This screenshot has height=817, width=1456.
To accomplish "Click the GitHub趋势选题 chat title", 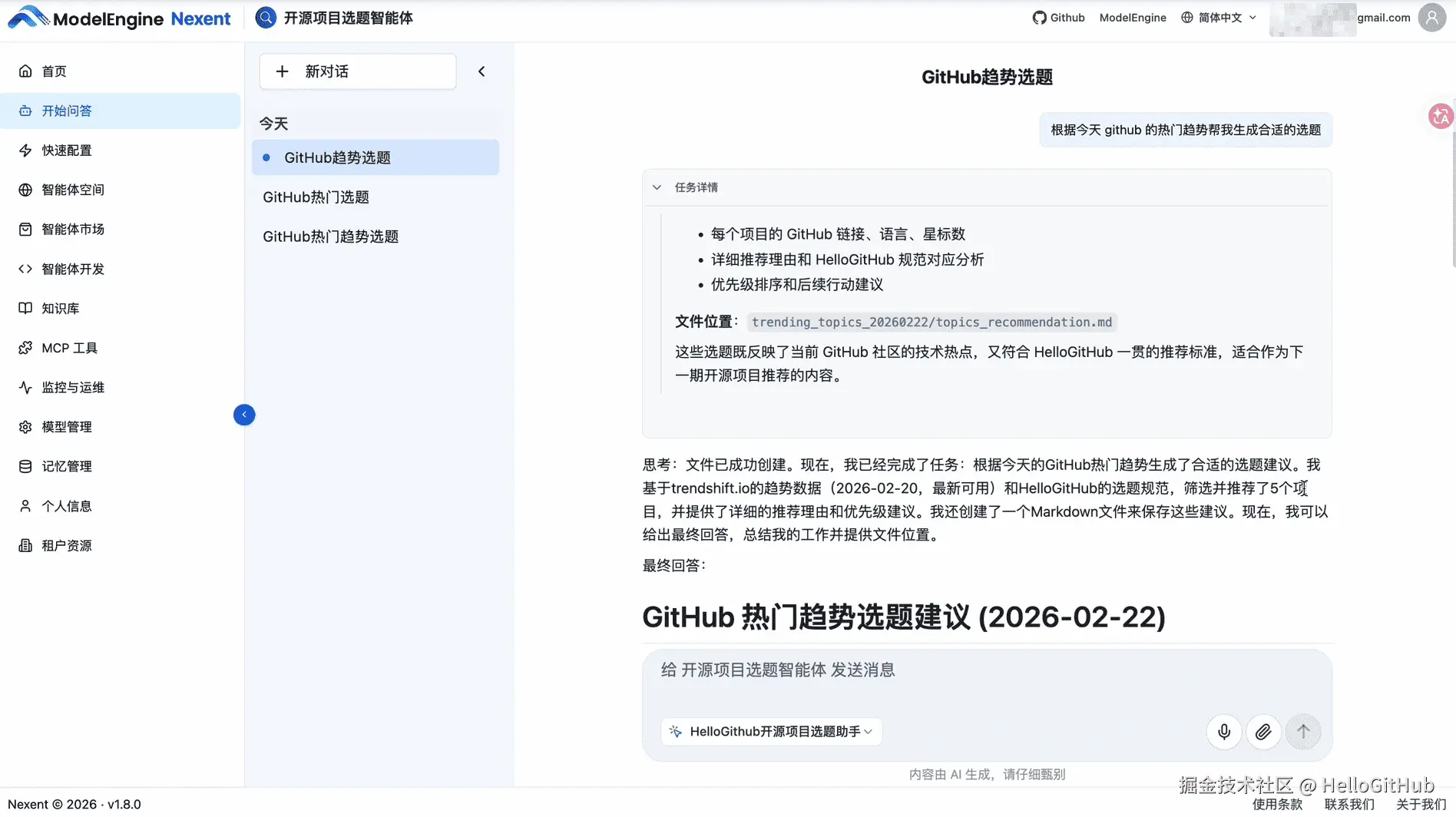I will pyautogui.click(x=987, y=77).
